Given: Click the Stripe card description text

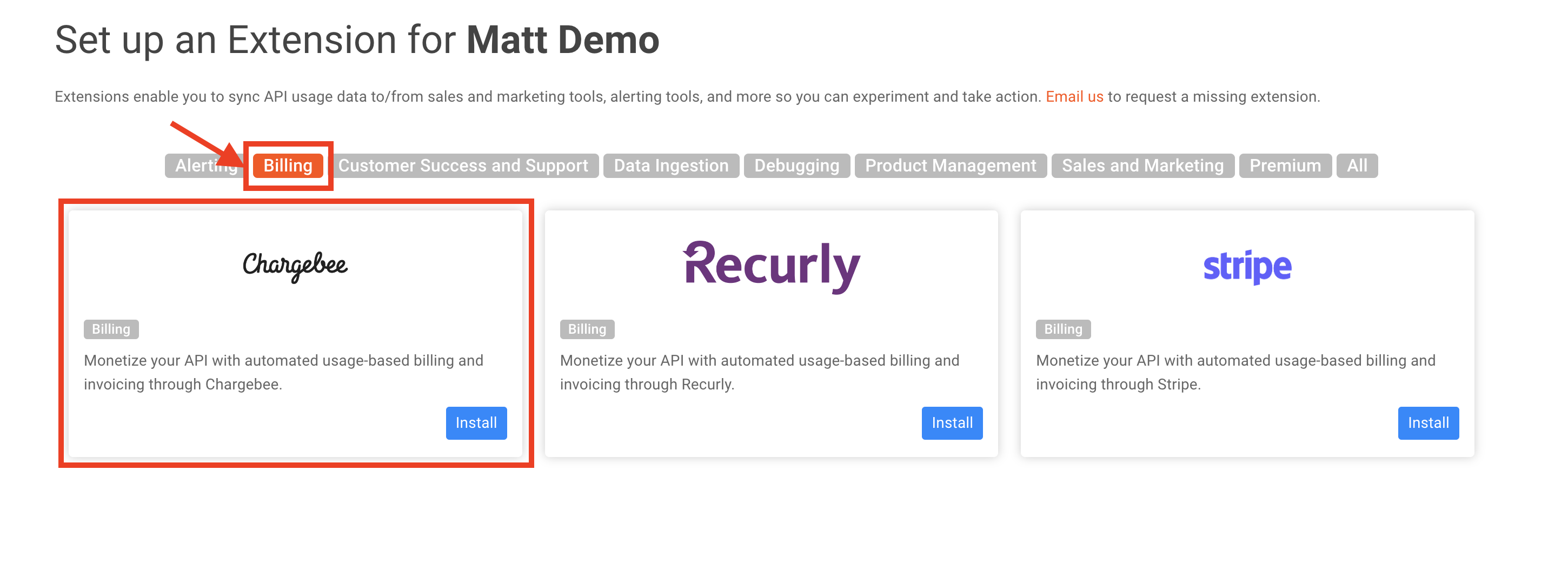Looking at the screenshot, I should [1235, 372].
